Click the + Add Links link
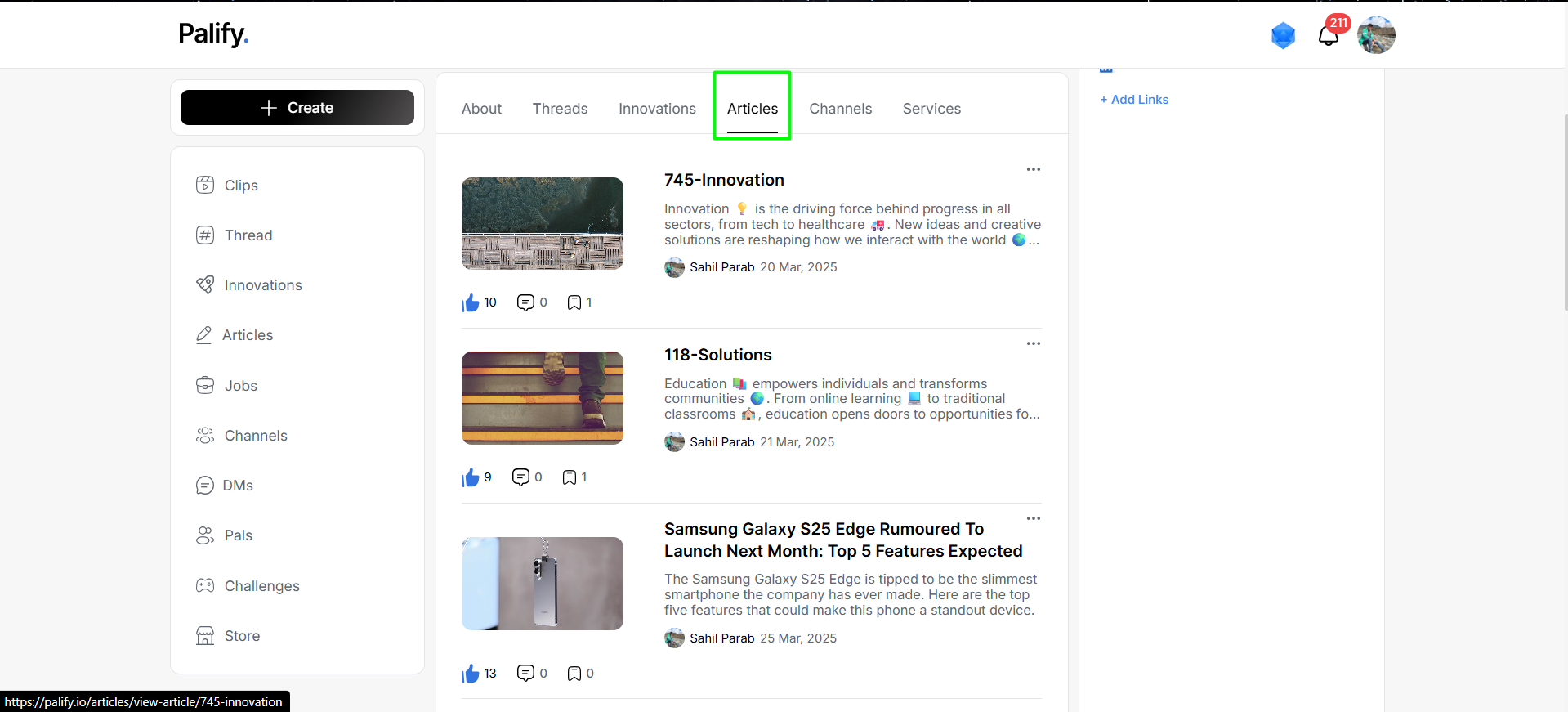 click(x=1134, y=100)
